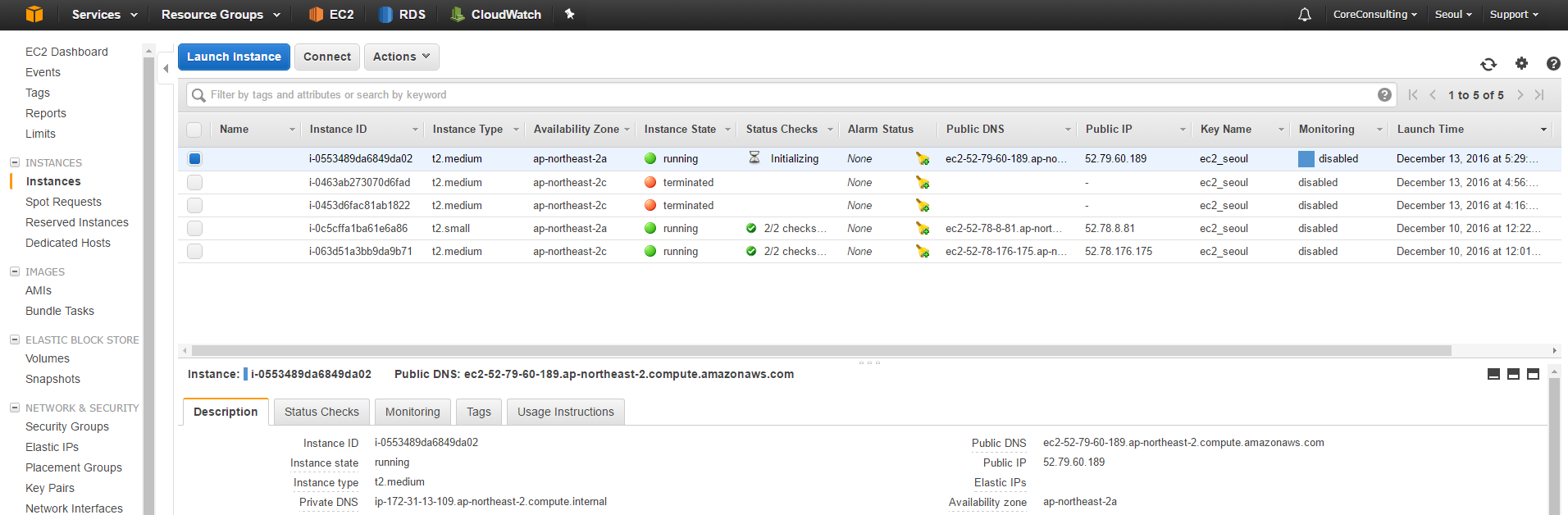This screenshot has width=1568, height=515.
Task: Open the CoreConsulting account menu
Action: (1374, 14)
